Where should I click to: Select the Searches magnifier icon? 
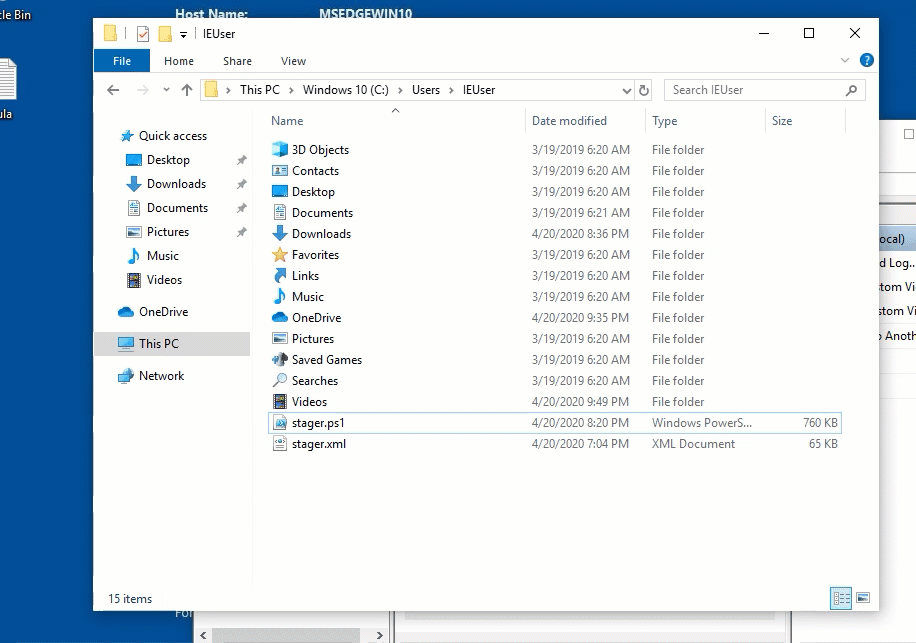[280, 381]
